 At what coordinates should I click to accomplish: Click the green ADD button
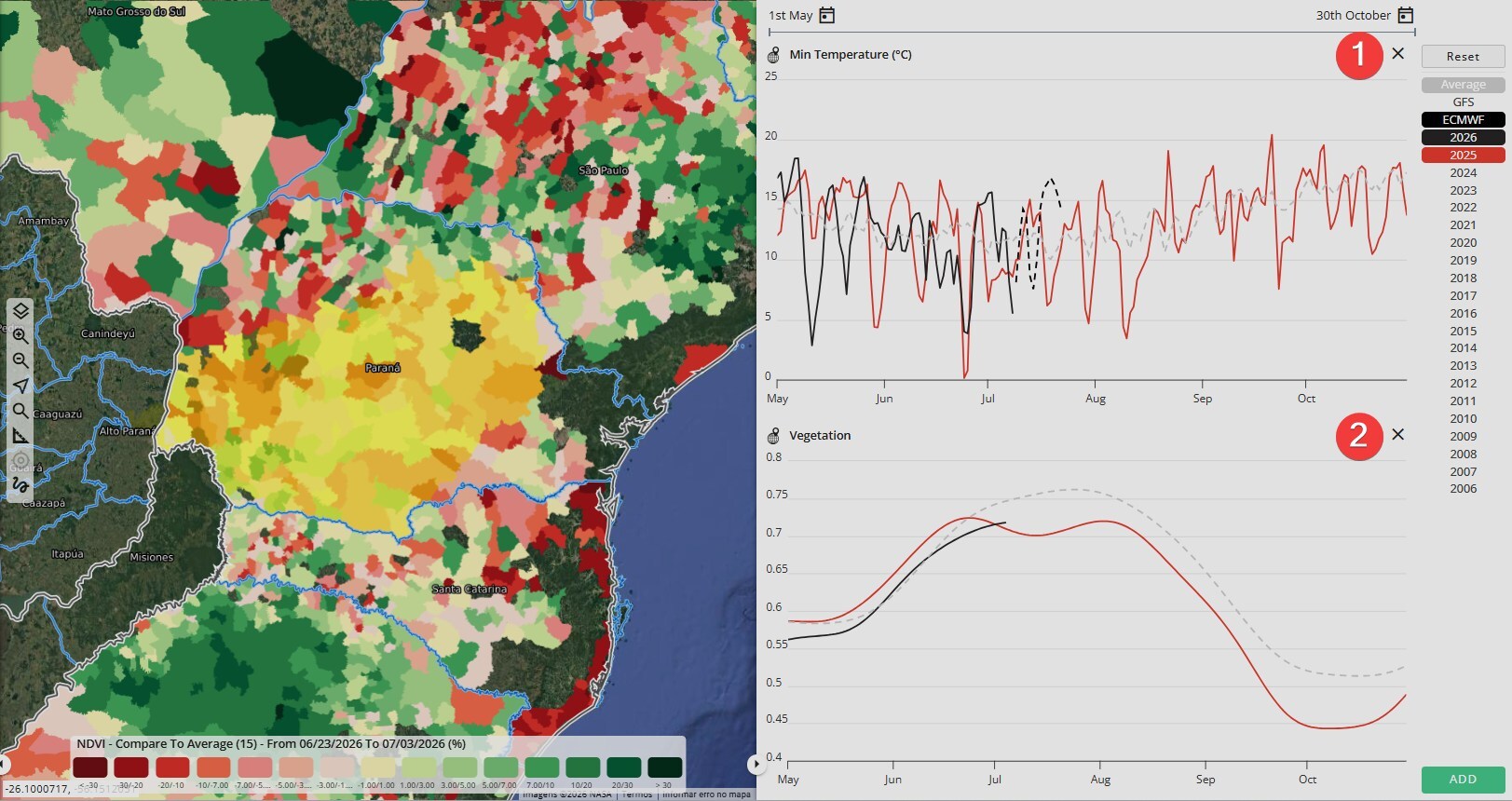tap(1463, 780)
